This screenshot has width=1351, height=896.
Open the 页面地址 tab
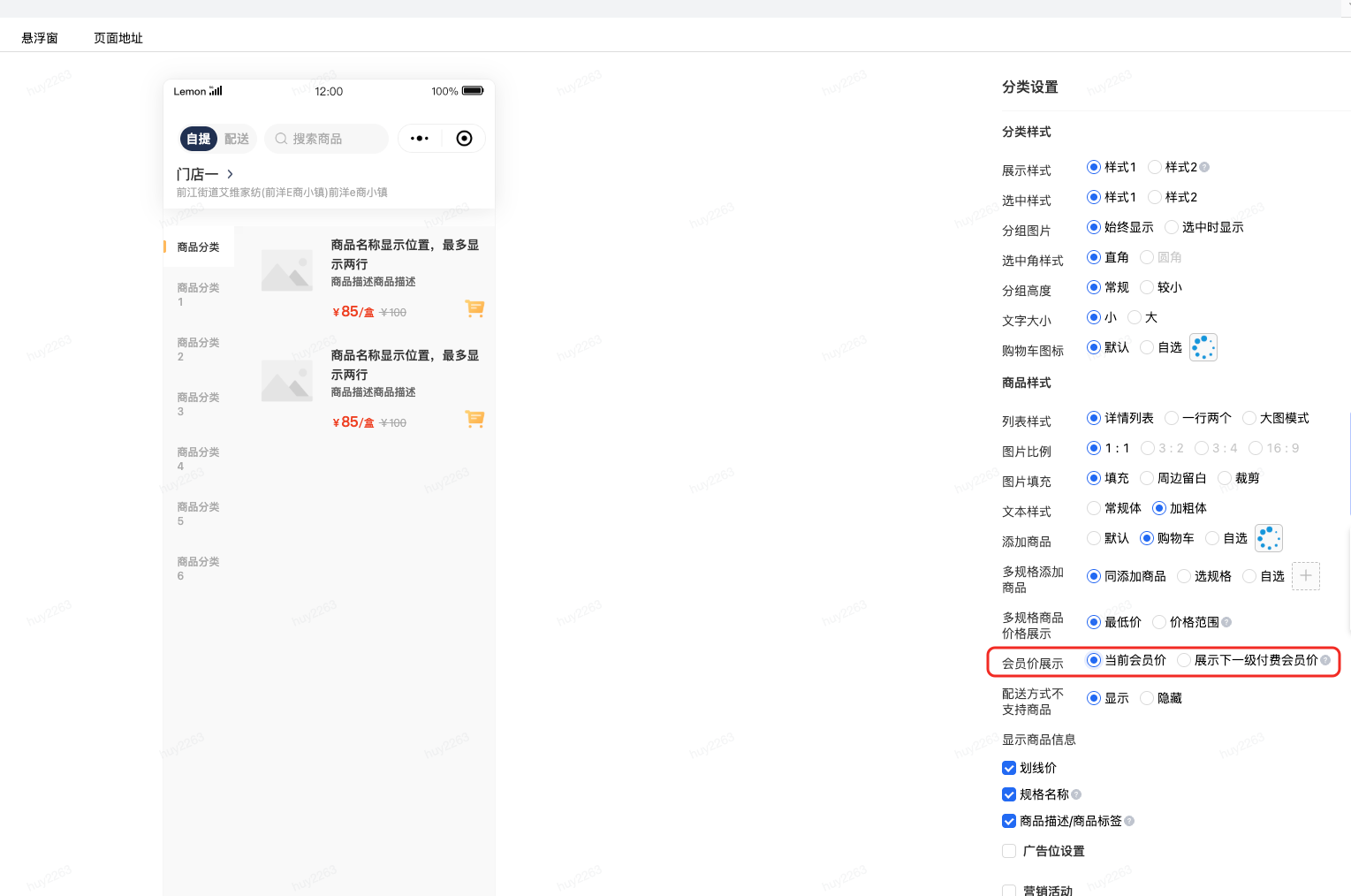(118, 38)
